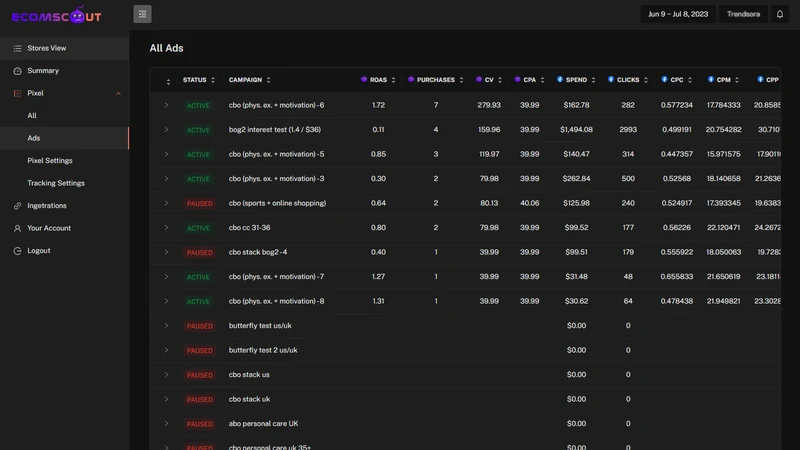Click the All Ads heading
Image resolution: width=800 pixels, height=450 pixels.
point(166,48)
